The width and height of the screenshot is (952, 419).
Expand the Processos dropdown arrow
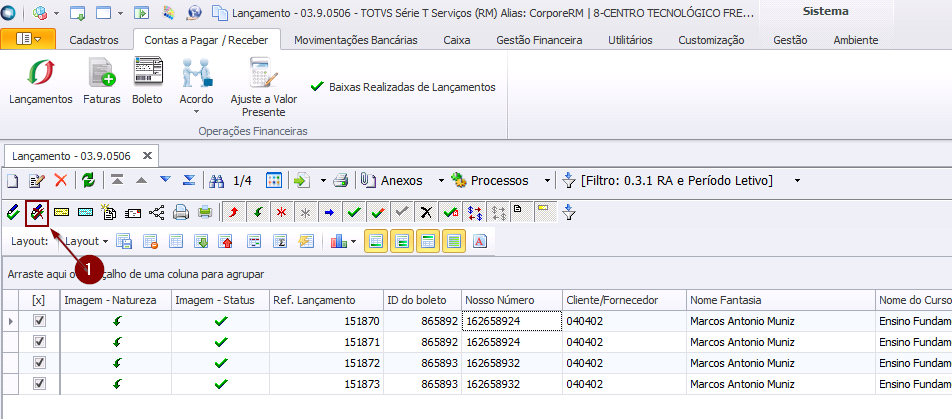click(x=547, y=181)
